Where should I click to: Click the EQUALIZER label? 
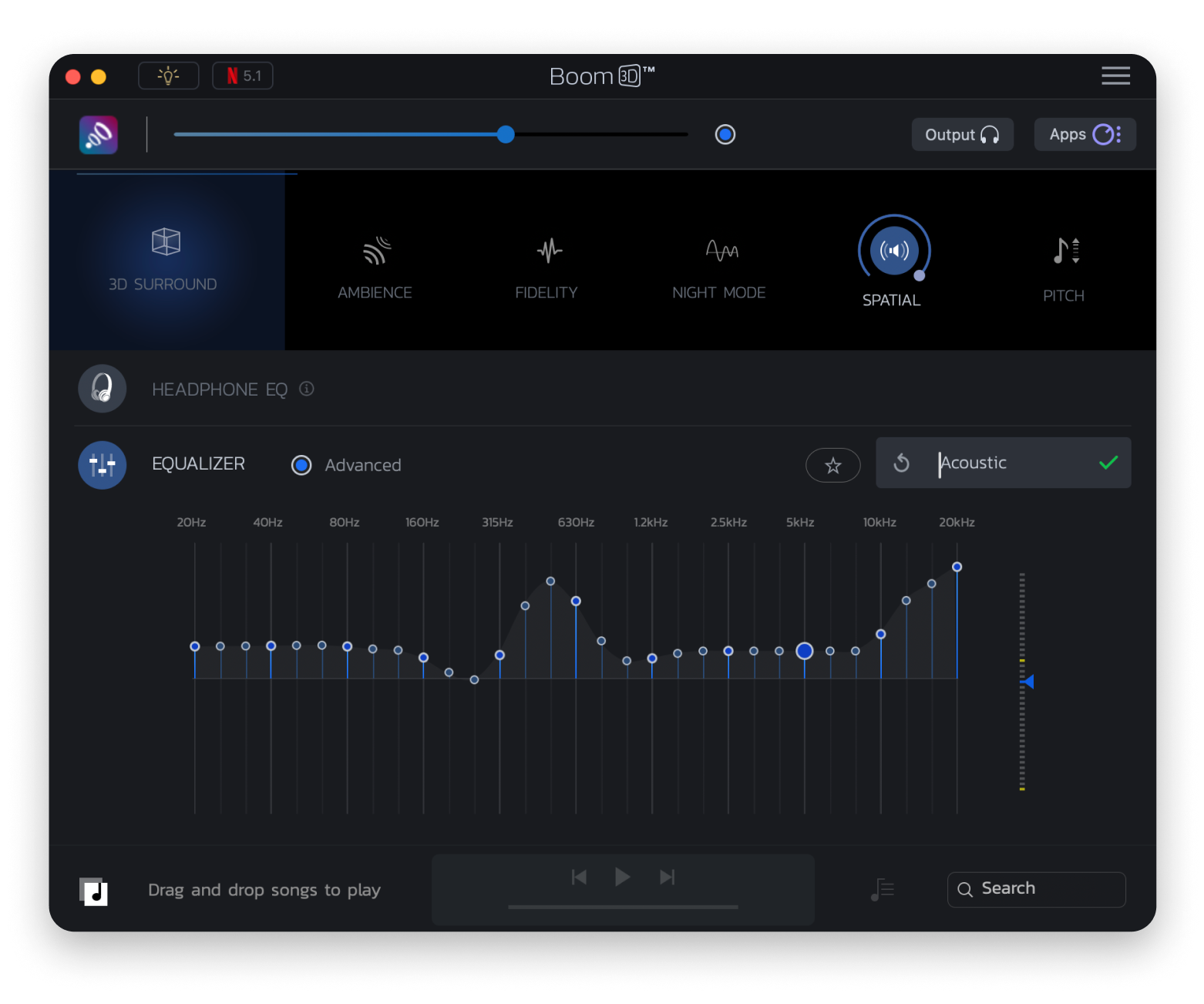(x=198, y=463)
